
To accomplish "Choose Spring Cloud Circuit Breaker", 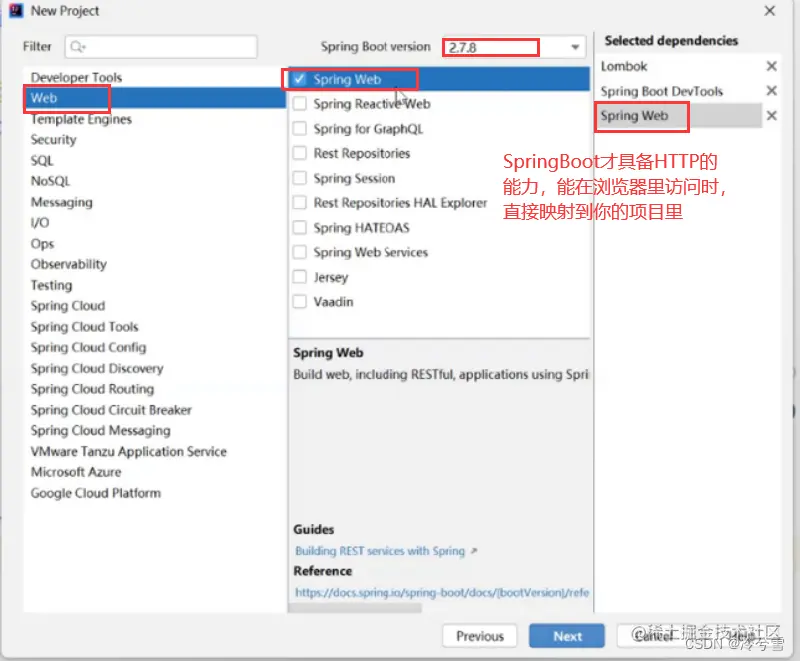I will click(111, 410).
